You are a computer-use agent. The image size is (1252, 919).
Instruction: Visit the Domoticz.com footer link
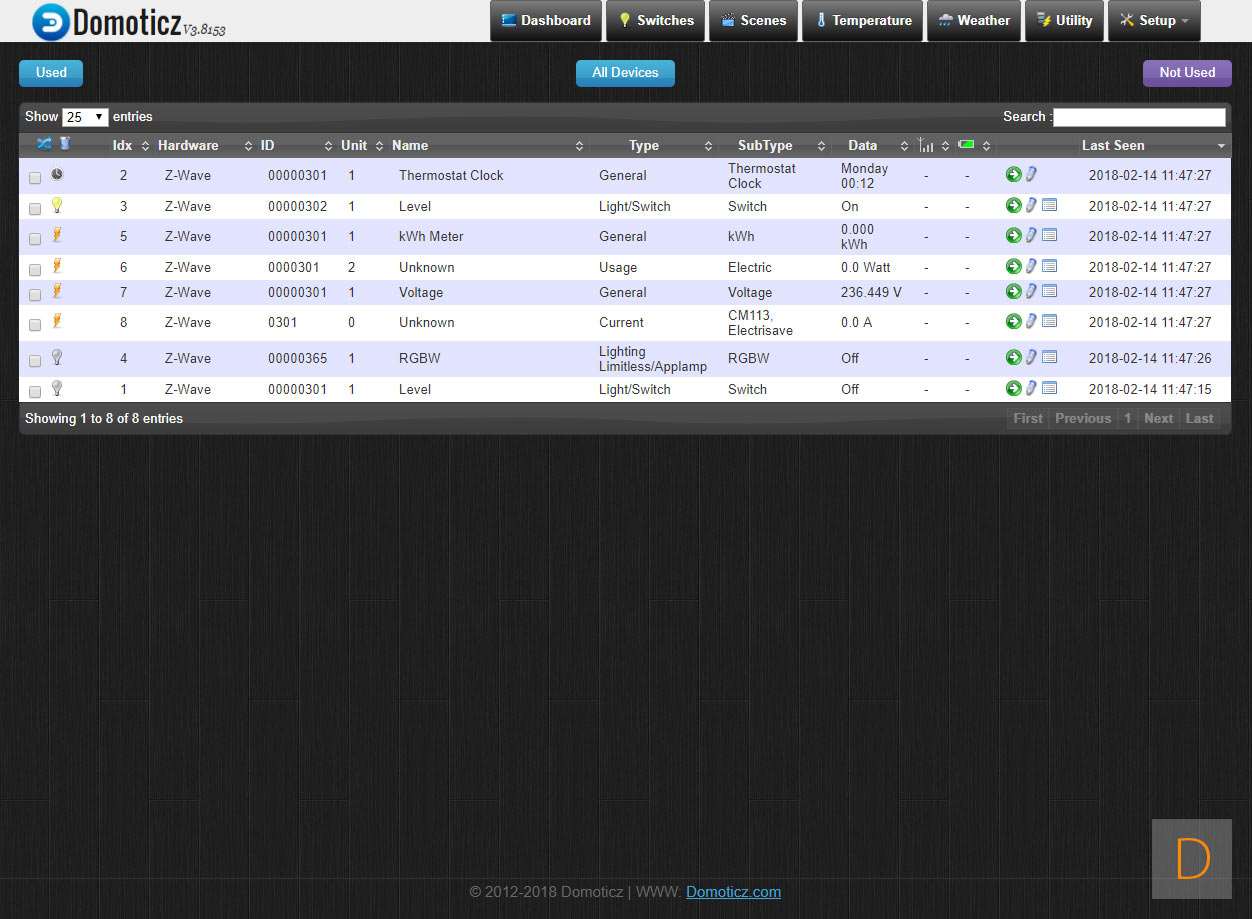point(733,892)
